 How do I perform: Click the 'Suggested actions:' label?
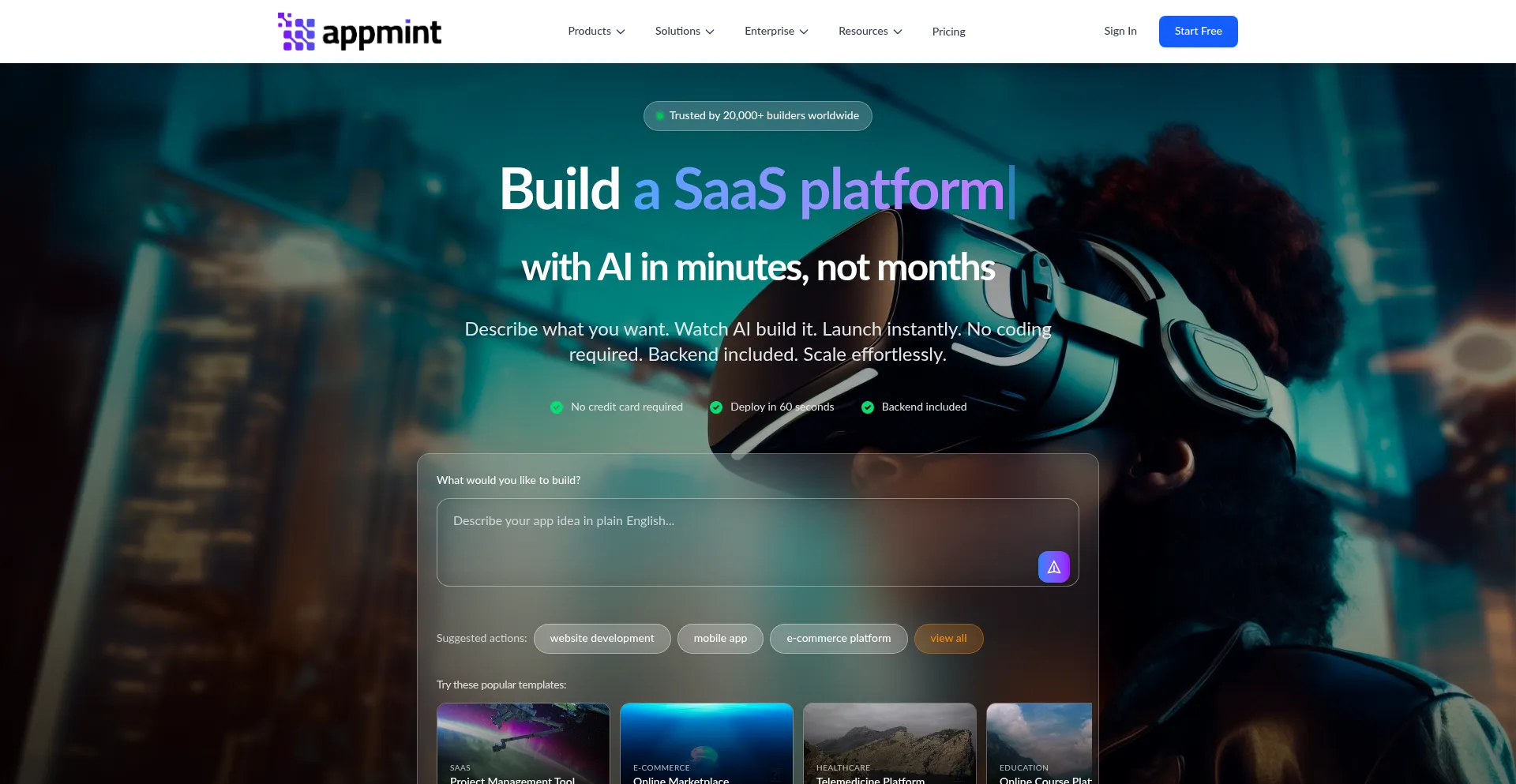pyautogui.click(x=482, y=639)
